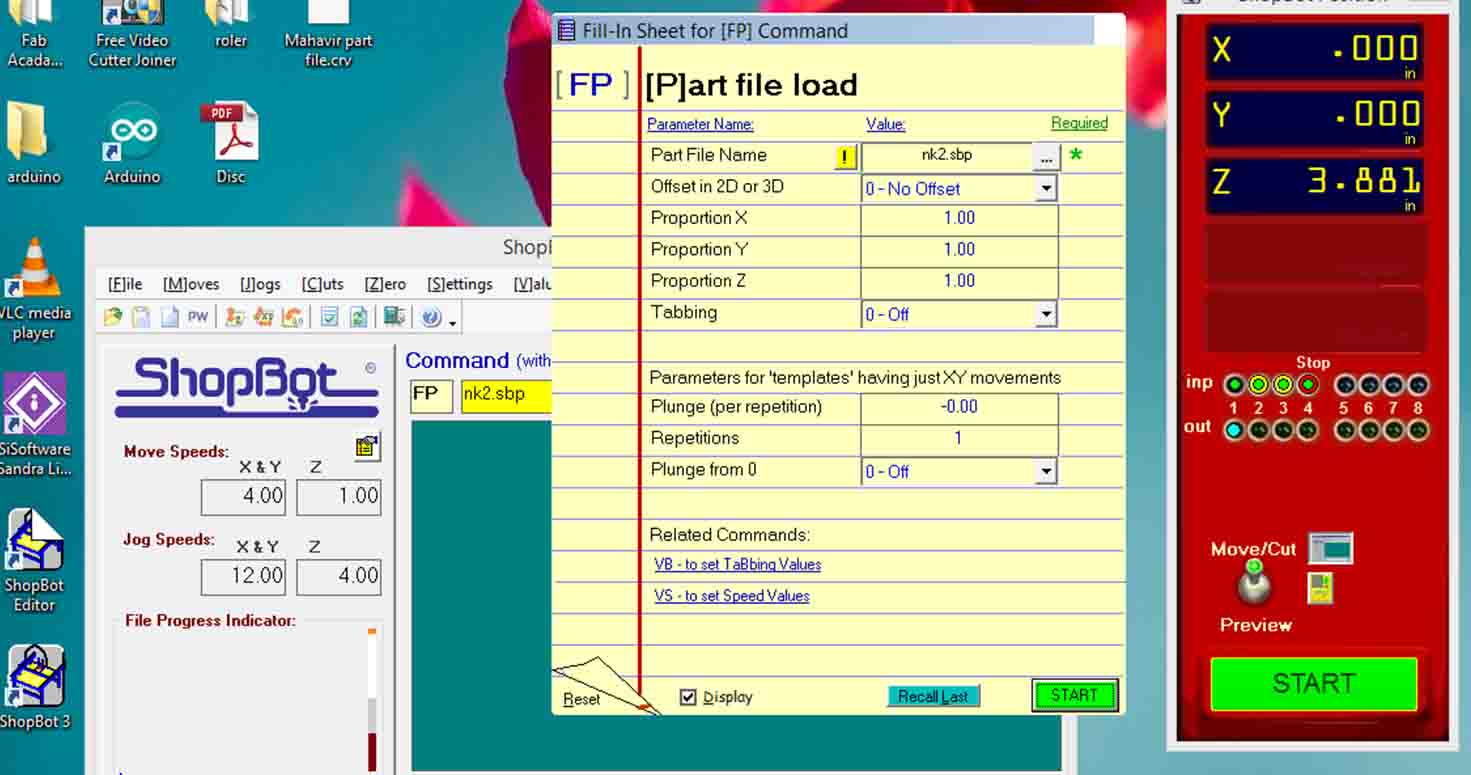Open the [Z]ero menu
Screen dimensions: 1471x775
[385, 284]
